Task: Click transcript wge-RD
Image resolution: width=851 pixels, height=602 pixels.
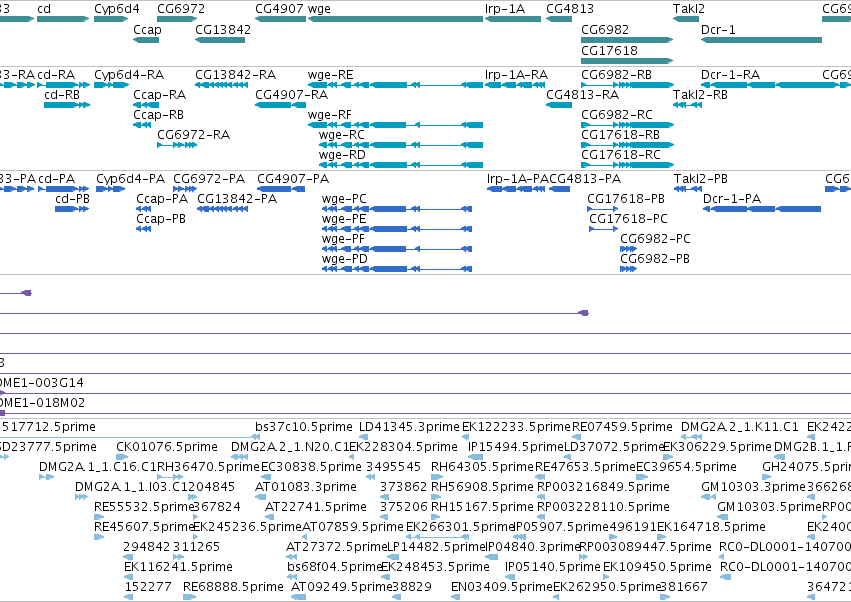Action: click(342, 155)
